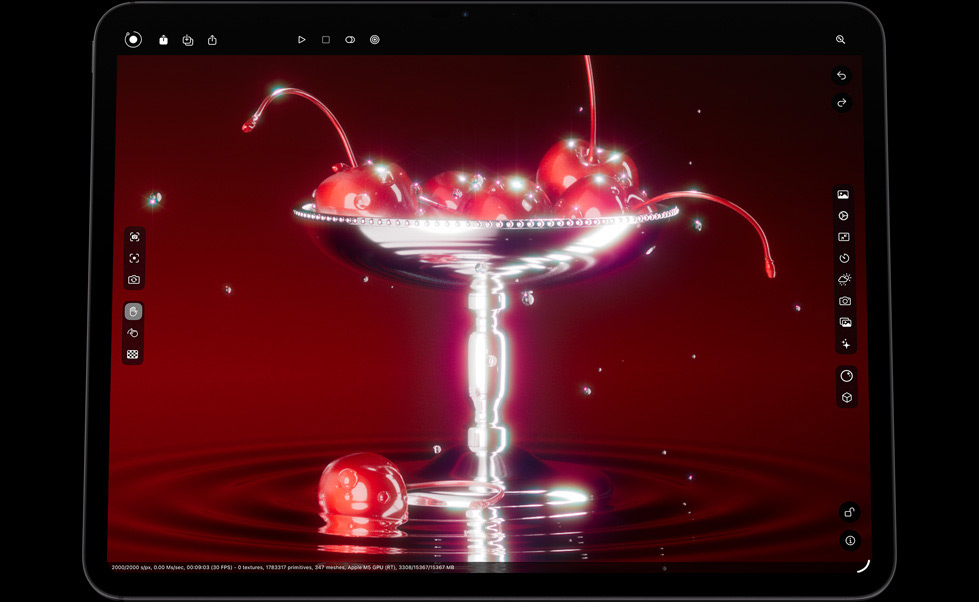979x602 pixels.
Task: Click the focus picker viewfinder icon
Action: pyautogui.click(x=134, y=258)
